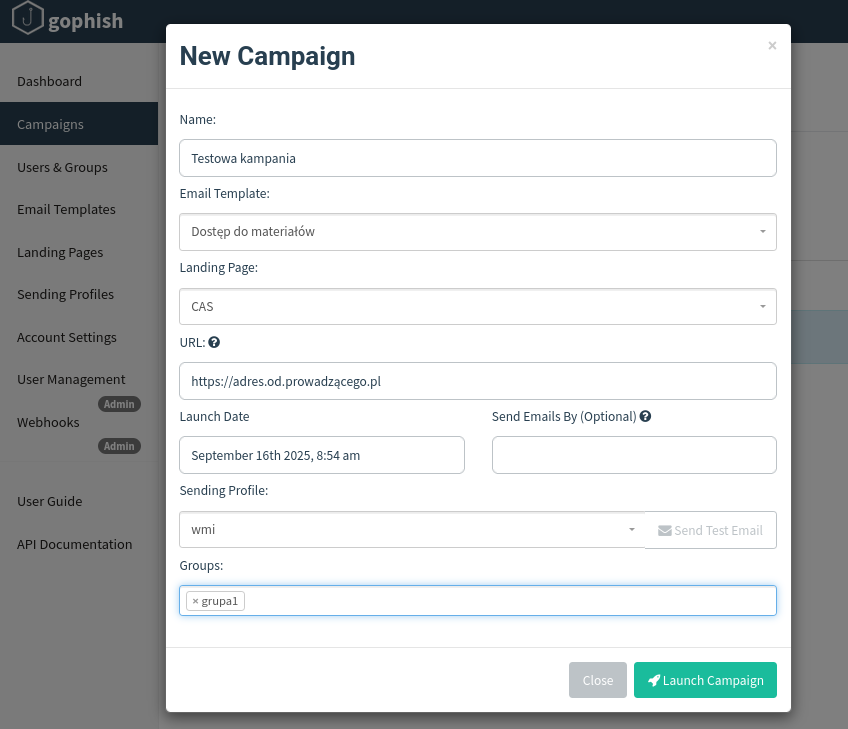Click the campaign Name input field

(x=478, y=158)
